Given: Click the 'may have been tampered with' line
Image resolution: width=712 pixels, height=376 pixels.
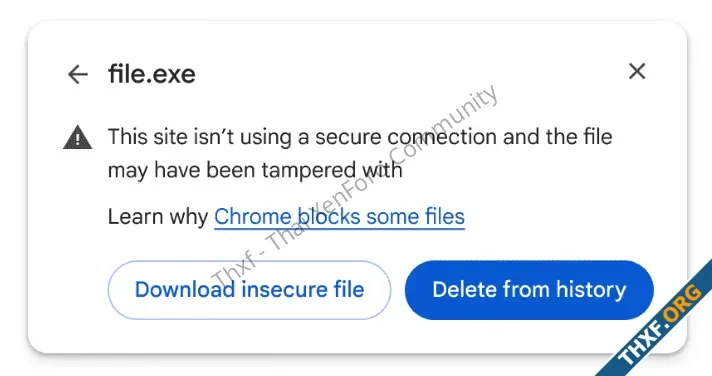Looking at the screenshot, I should pyautogui.click(x=255, y=170).
